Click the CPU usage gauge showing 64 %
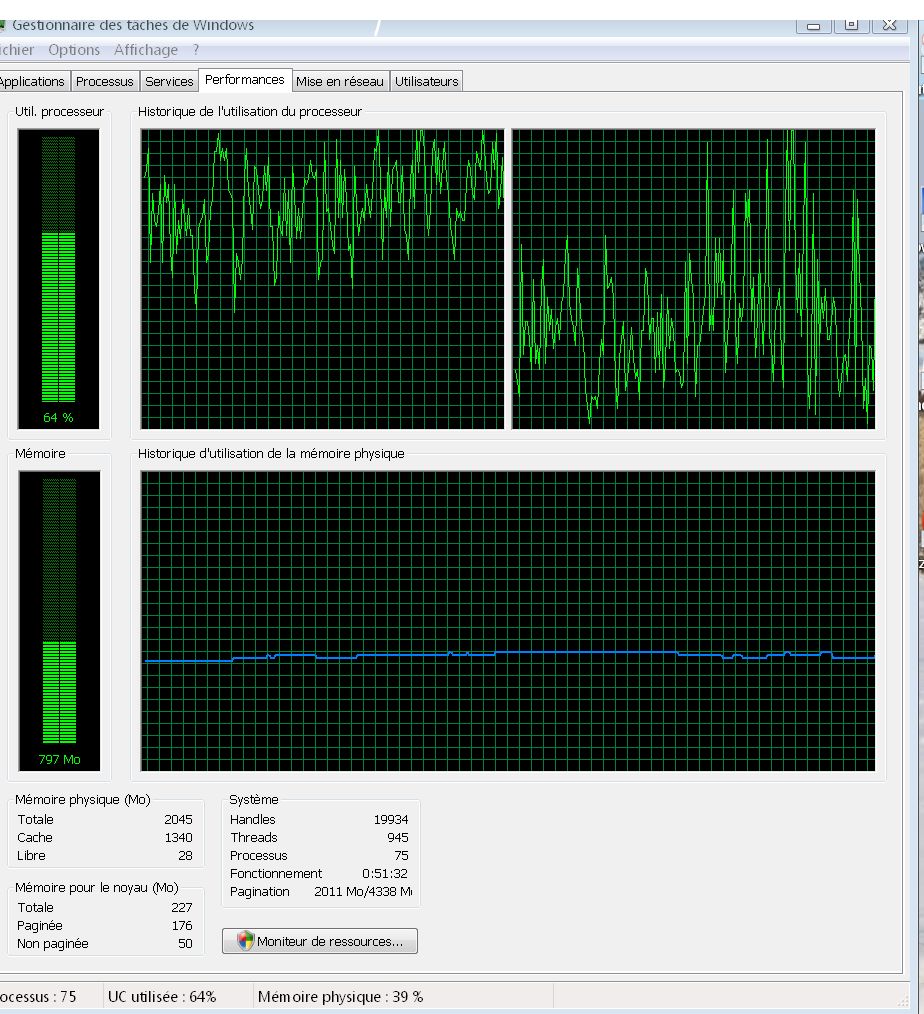Image resolution: width=924 pixels, height=1014 pixels. tap(58, 279)
